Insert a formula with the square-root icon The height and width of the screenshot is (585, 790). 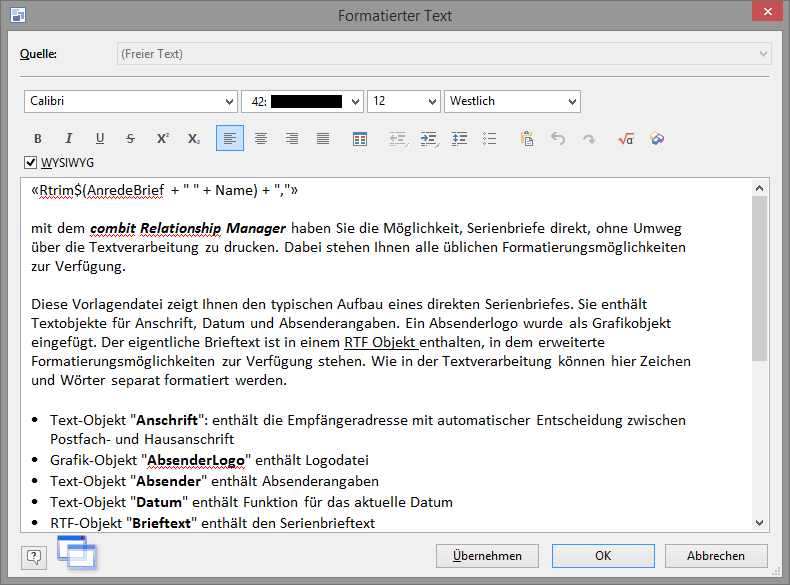[x=626, y=139]
